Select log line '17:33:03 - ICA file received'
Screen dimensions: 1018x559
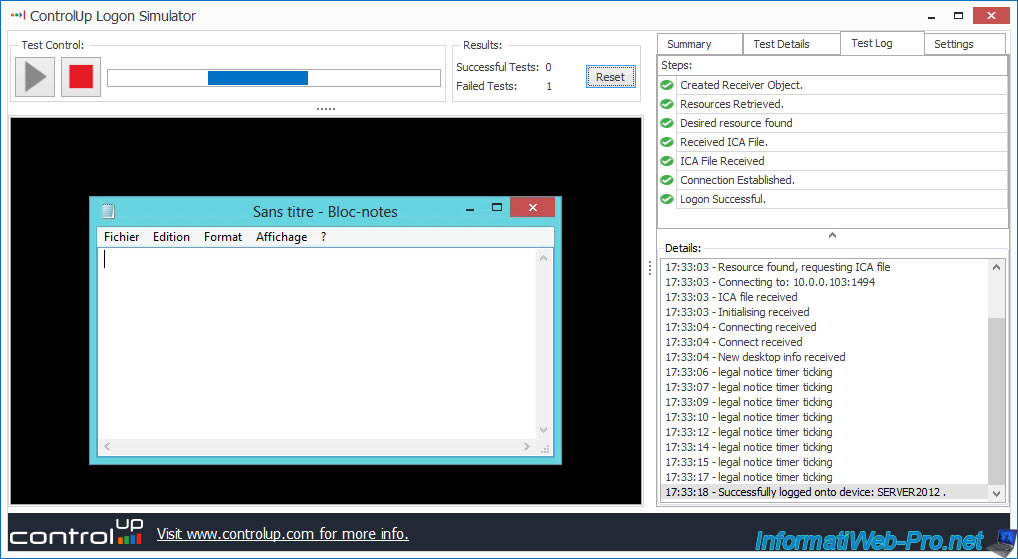pyautogui.click(x=731, y=297)
